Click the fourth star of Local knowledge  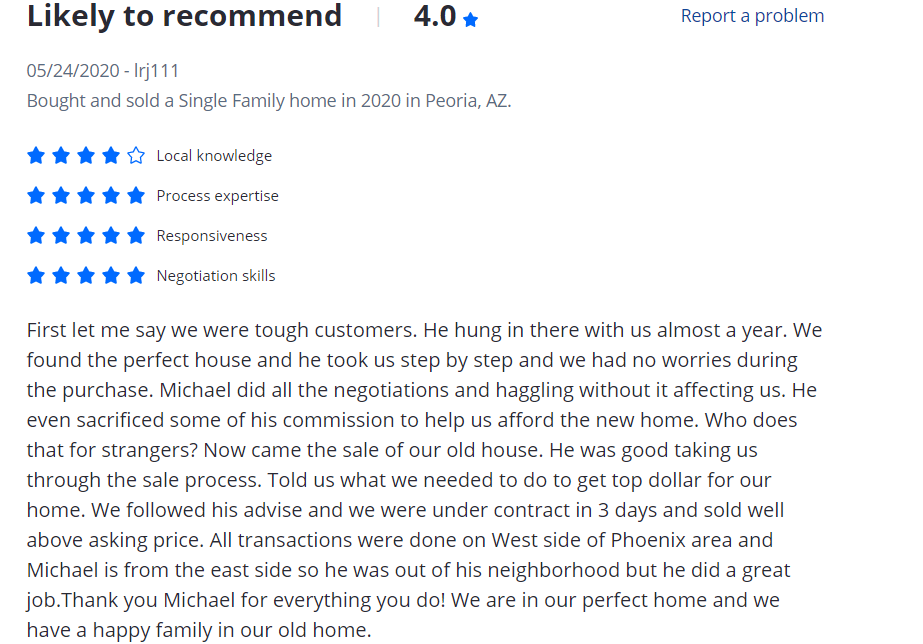coord(111,155)
